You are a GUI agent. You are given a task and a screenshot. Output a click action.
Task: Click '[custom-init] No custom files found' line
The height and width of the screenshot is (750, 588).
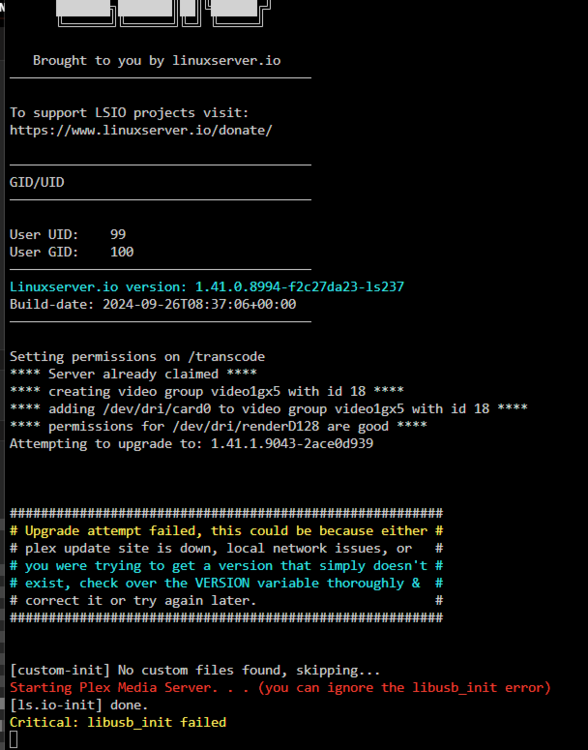coord(195,671)
